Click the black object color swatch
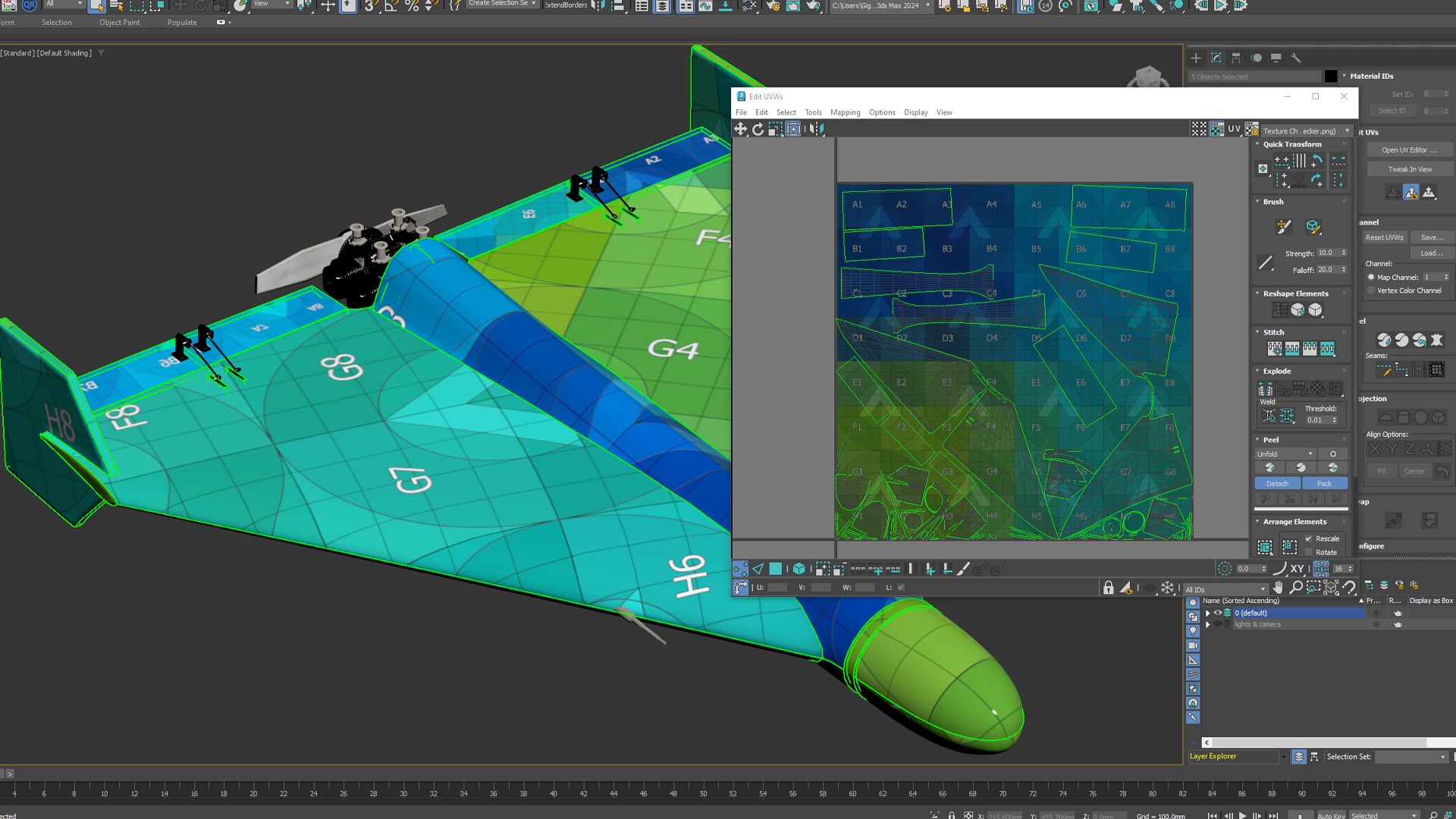The image size is (1456, 819). pos(1331,76)
